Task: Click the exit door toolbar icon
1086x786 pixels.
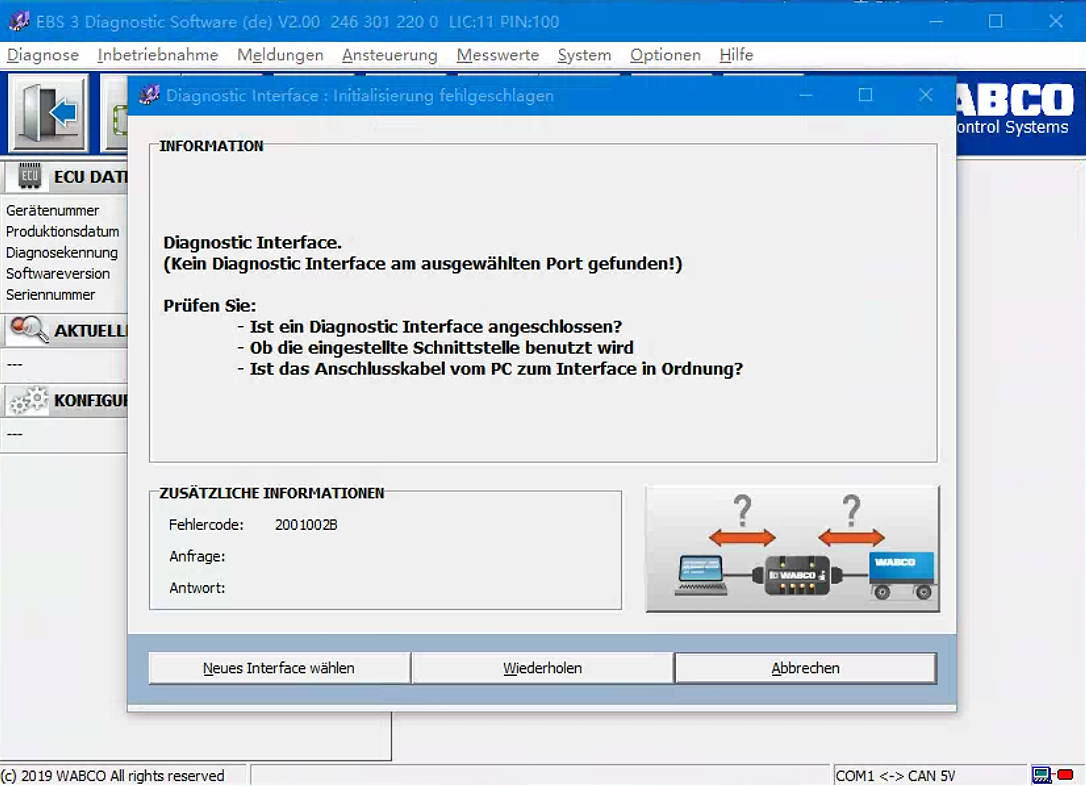Action: (48, 112)
